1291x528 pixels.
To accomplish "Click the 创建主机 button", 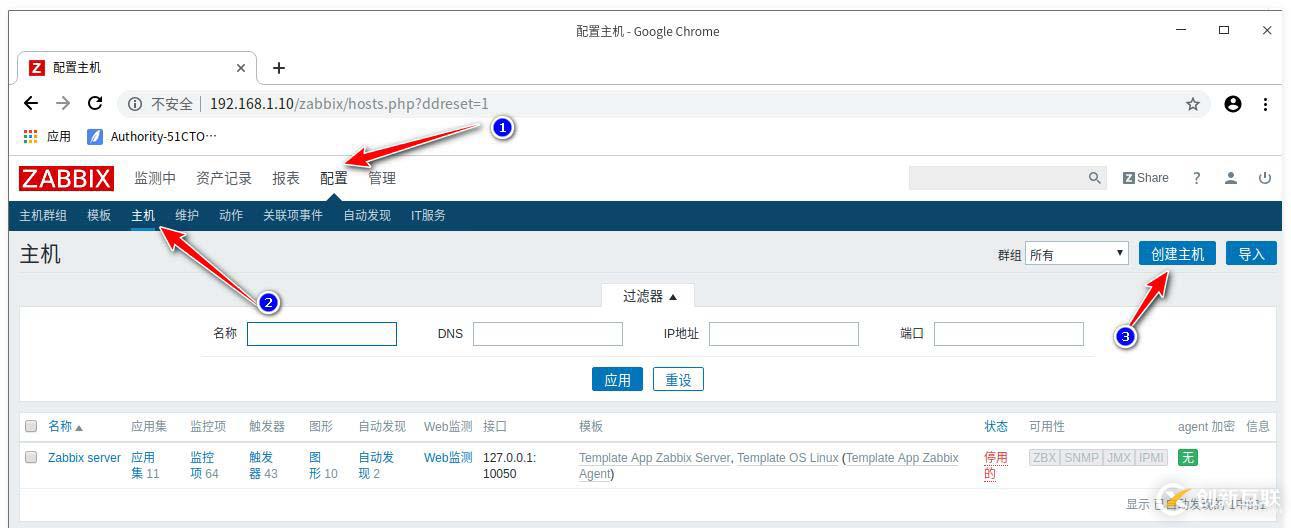I will tap(1177, 254).
